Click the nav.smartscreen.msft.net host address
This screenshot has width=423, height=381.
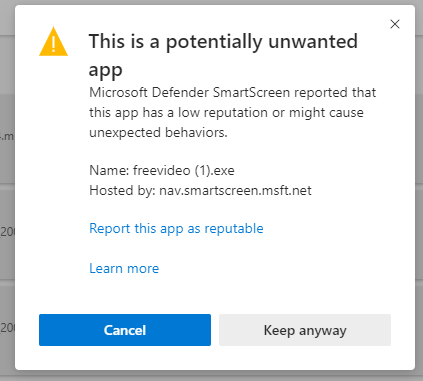coord(235,190)
